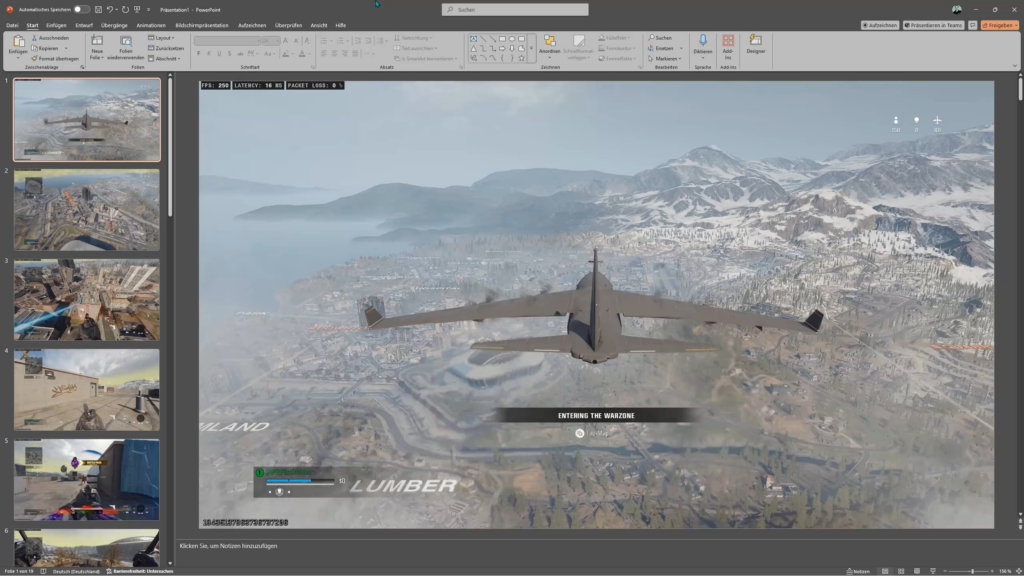This screenshot has width=1024, height=576.
Task: Click the Redo icon in quick access
Action: [x=125, y=10]
